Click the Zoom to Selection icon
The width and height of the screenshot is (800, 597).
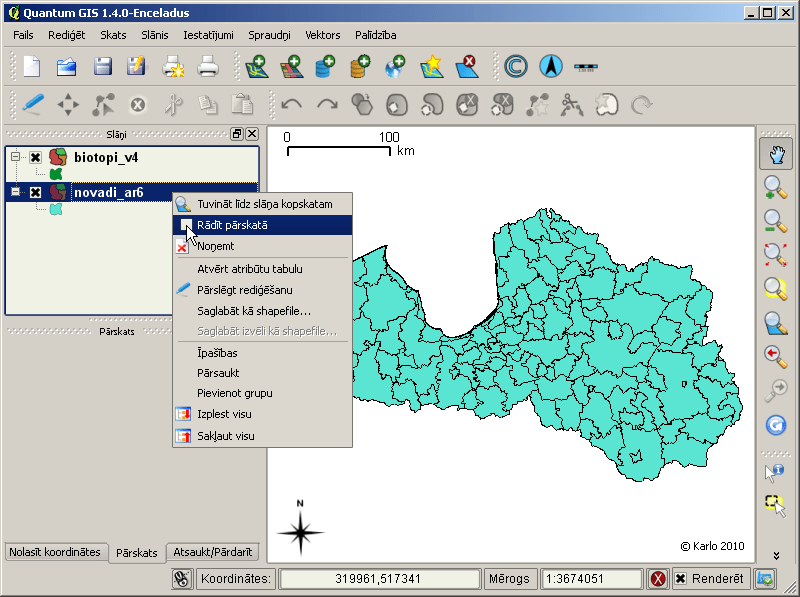click(x=776, y=289)
